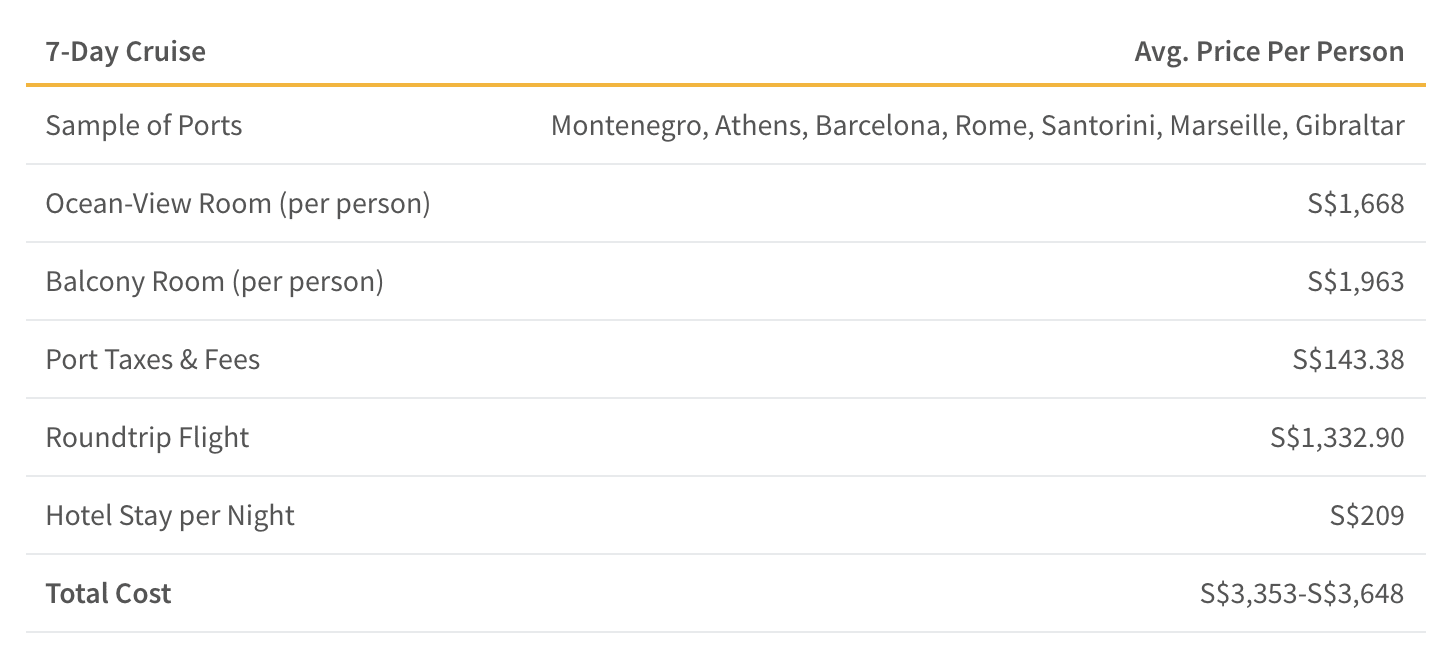
Task: Click the bold Total Cost label
Action: coord(109,594)
